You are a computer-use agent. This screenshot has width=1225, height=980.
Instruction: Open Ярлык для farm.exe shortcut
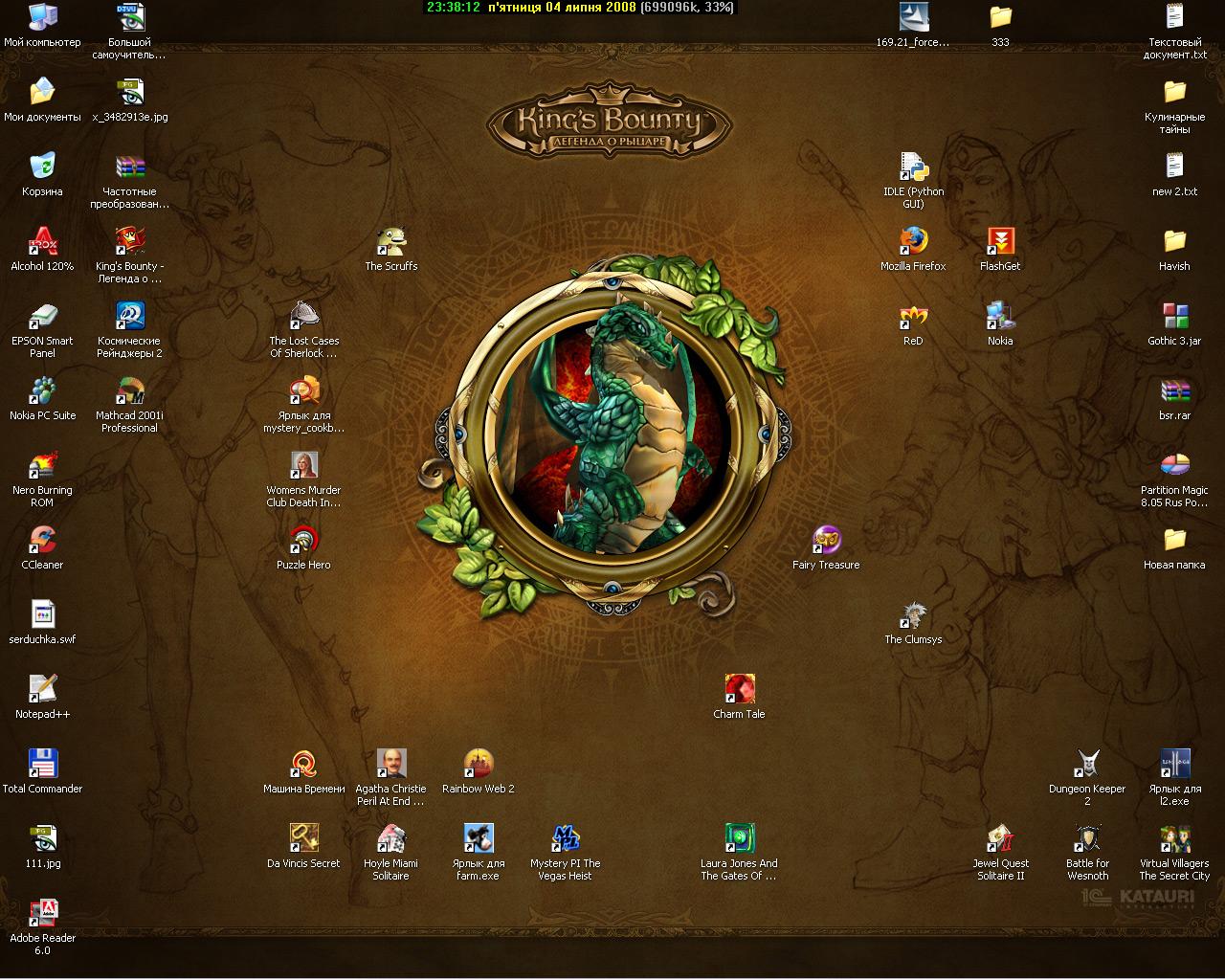pyautogui.click(x=478, y=837)
